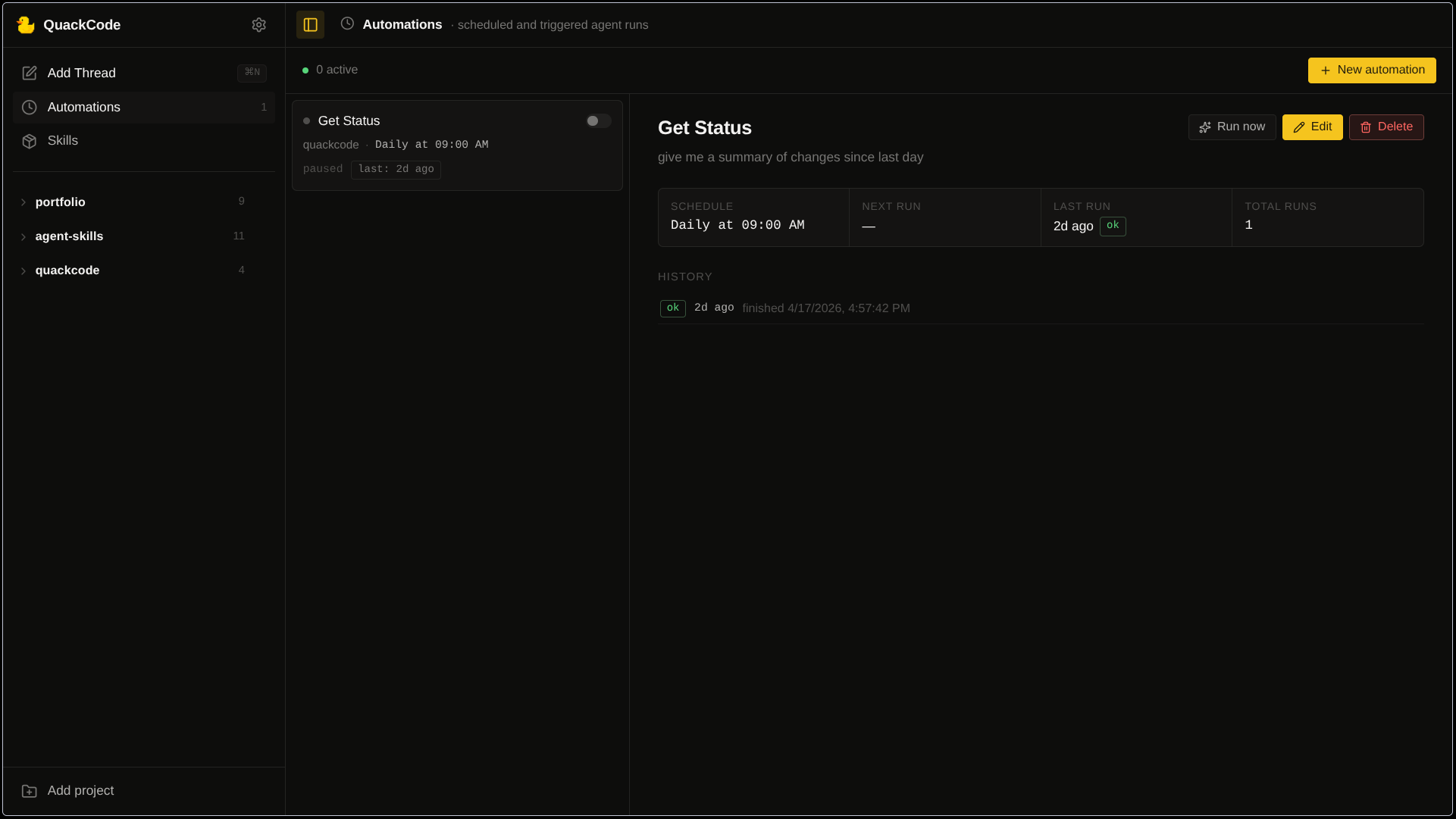The width and height of the screenshot is (1456, 819).
Task: Click the trash icon on the Delete button
Action: coord(1367,127)
